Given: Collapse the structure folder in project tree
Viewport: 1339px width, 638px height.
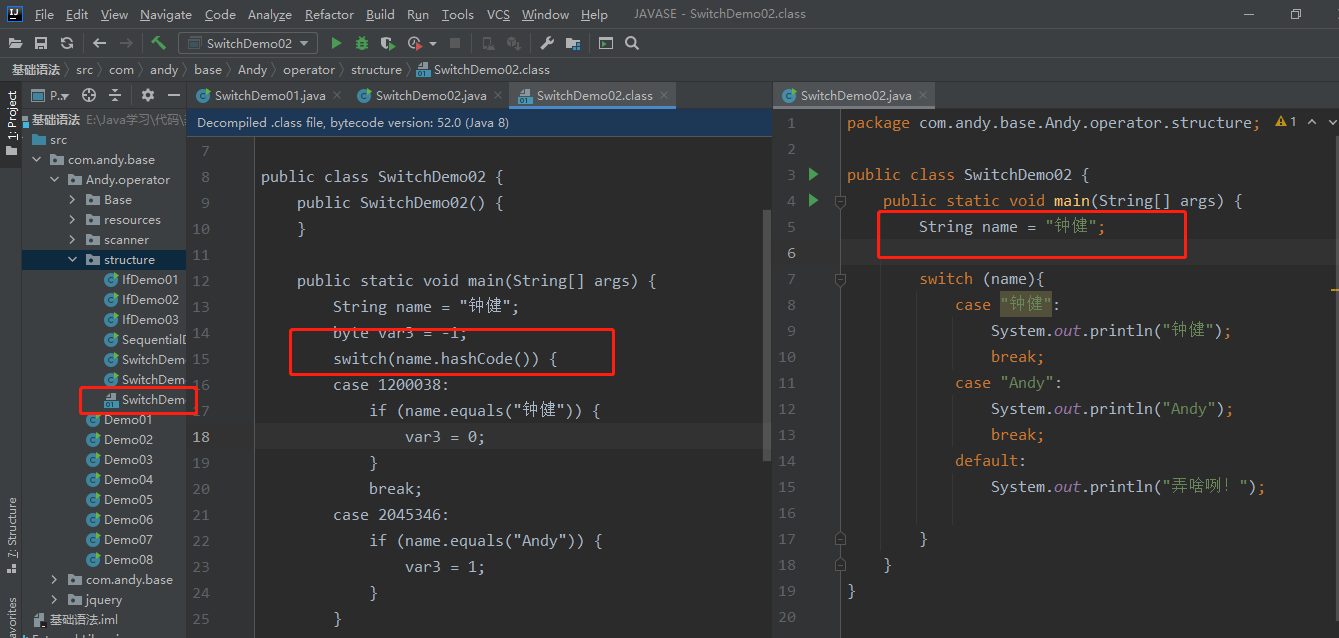Looking at the screenshot, I should pyautogui.click(x=73, y=260).
